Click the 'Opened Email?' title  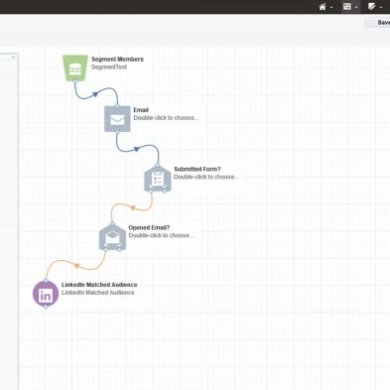click(x=149, y=227)
